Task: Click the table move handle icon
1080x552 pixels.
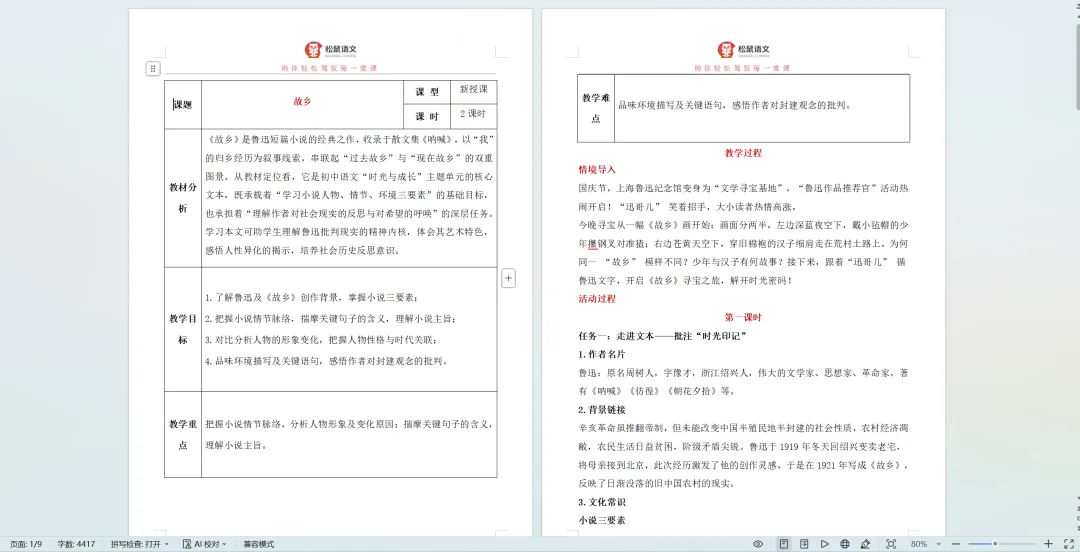Action: click(153, 68)
